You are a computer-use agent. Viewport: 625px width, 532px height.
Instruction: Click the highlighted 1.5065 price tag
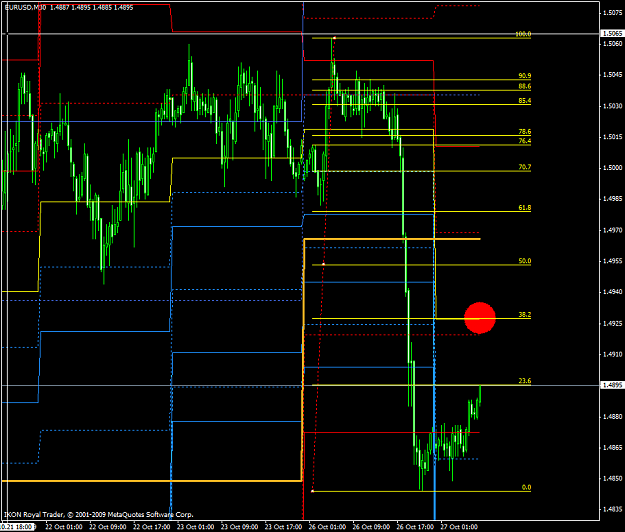tap(612, 33)
